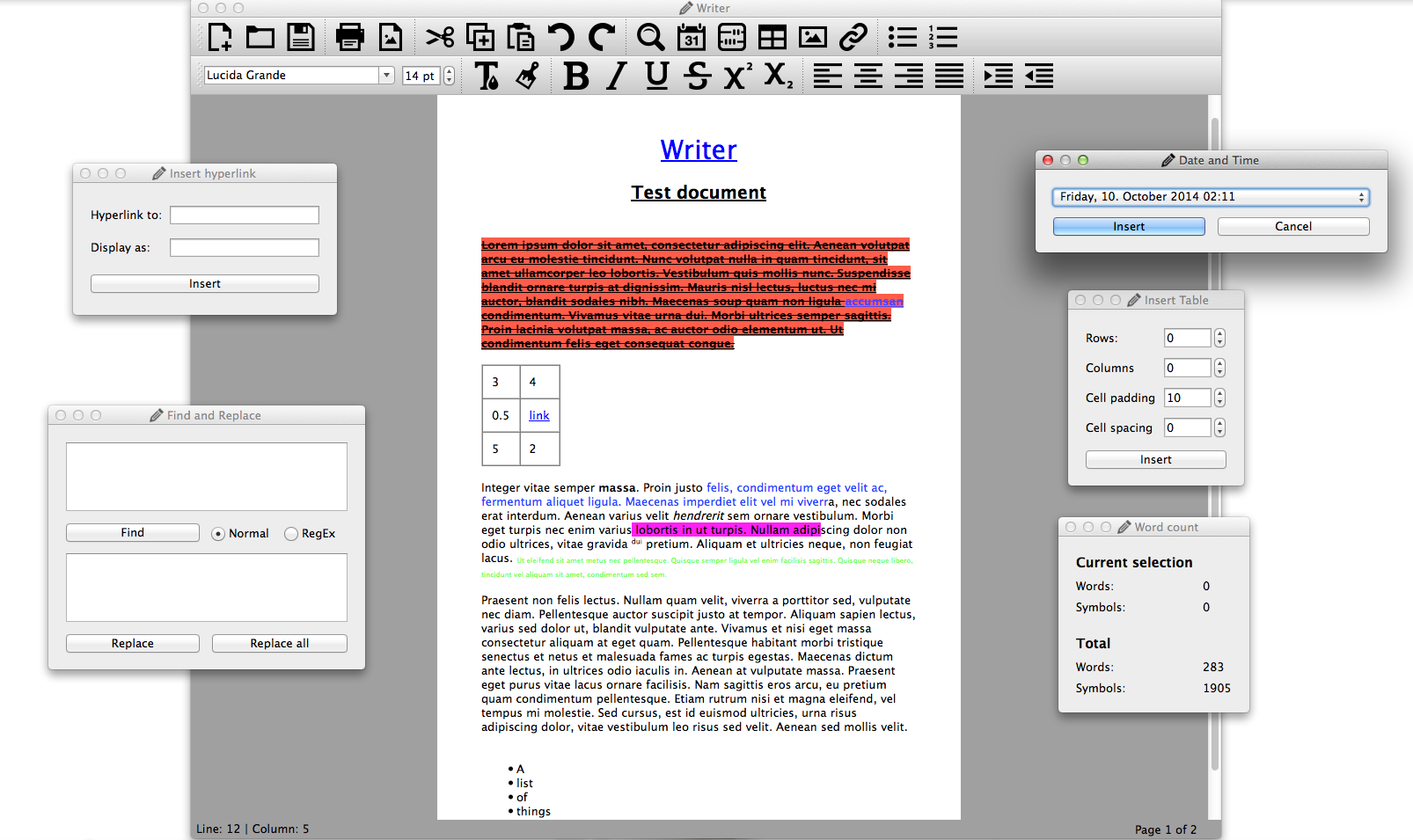Click the font size stepper arrows
Viewport: 1413px width, 840px height.
click(x=449, y=76)
